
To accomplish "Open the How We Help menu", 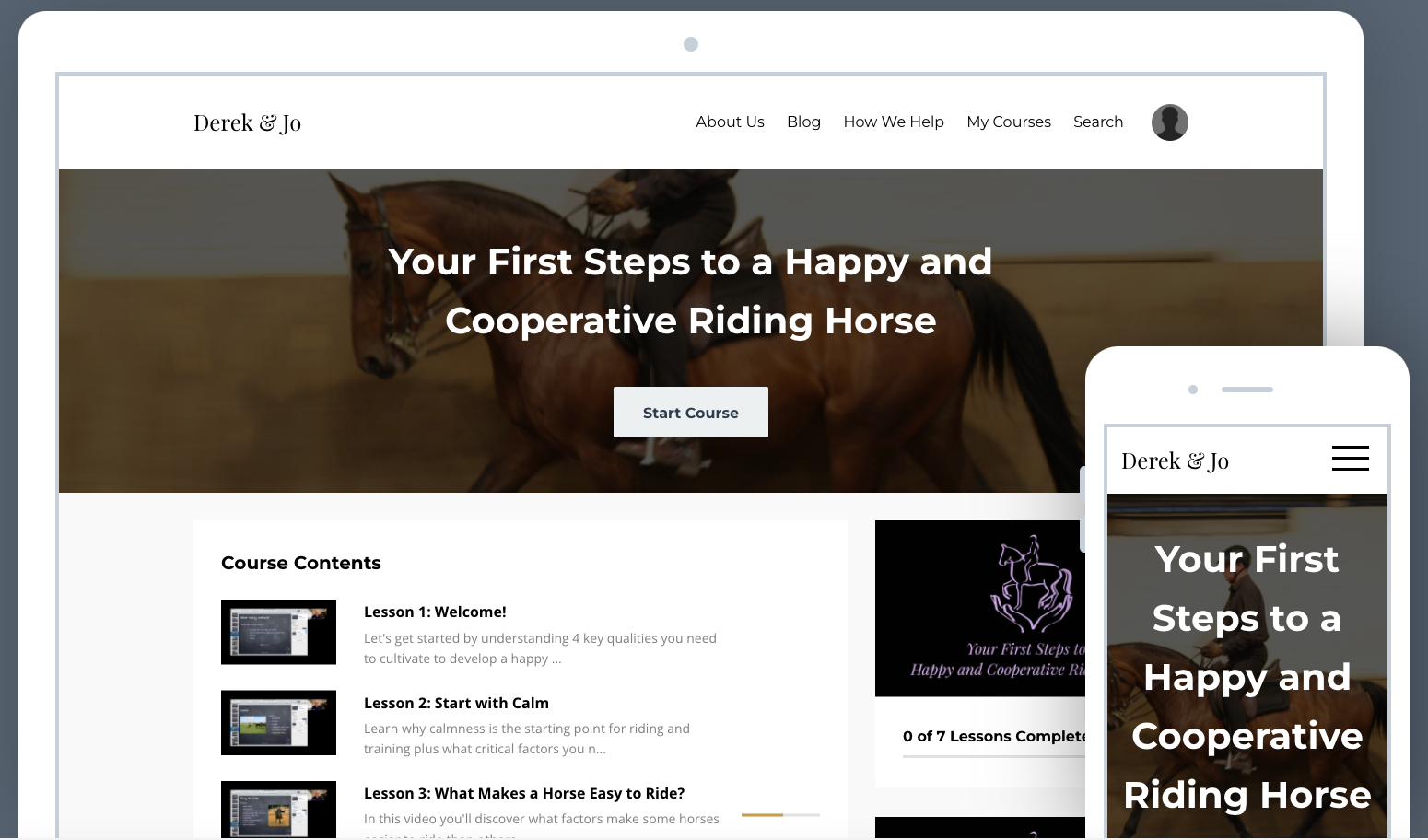I will (894, 122).
